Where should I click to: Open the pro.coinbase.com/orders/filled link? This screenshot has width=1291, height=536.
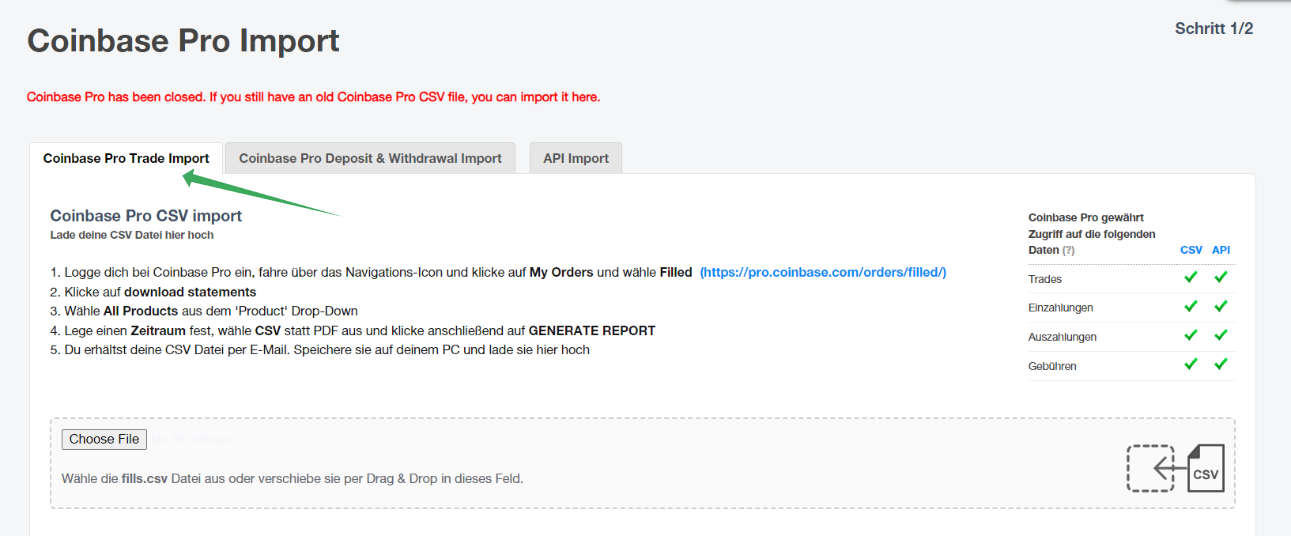823,272
